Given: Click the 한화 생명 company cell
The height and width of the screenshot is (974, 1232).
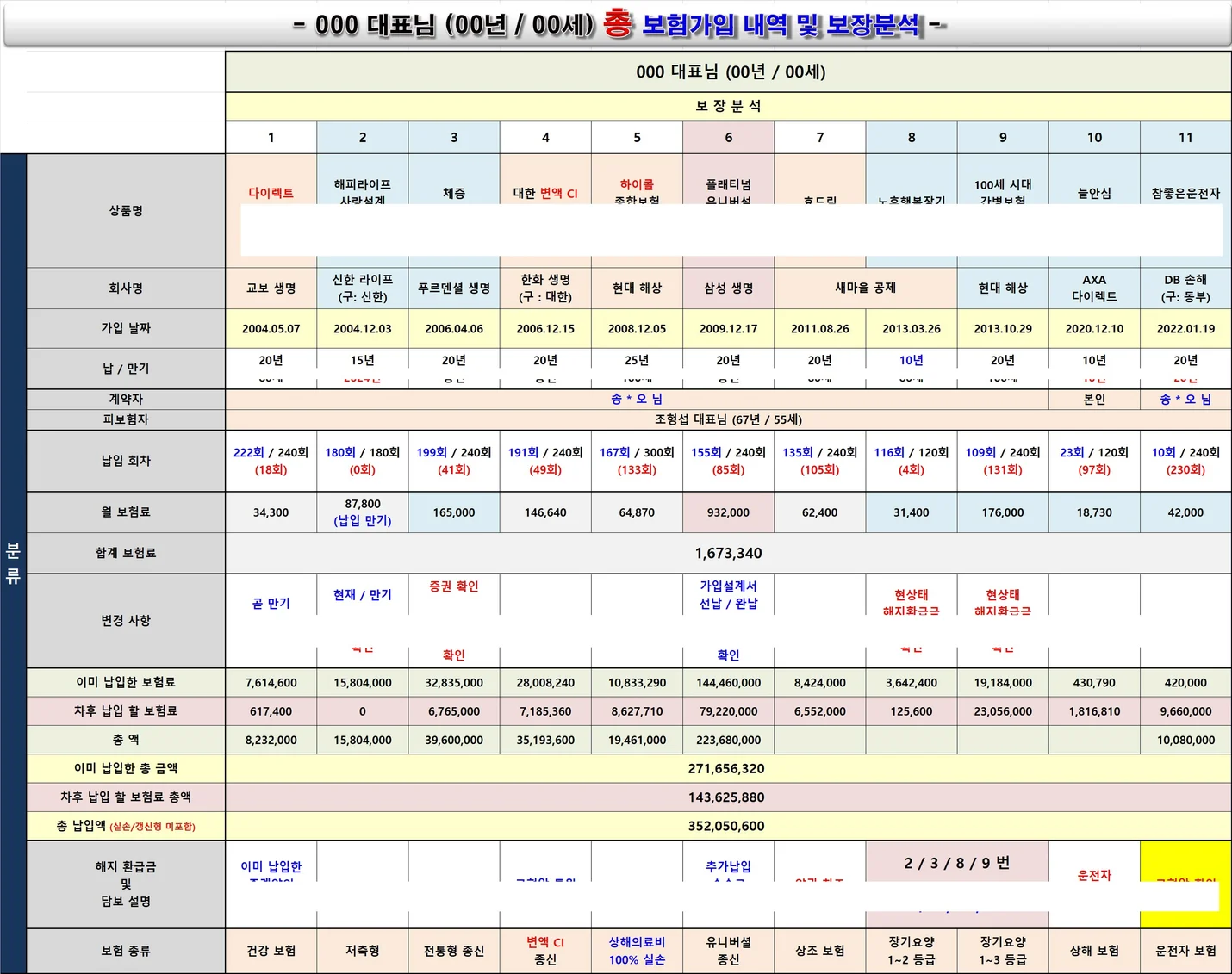Looking at the screenshot, I should (545, 288).
